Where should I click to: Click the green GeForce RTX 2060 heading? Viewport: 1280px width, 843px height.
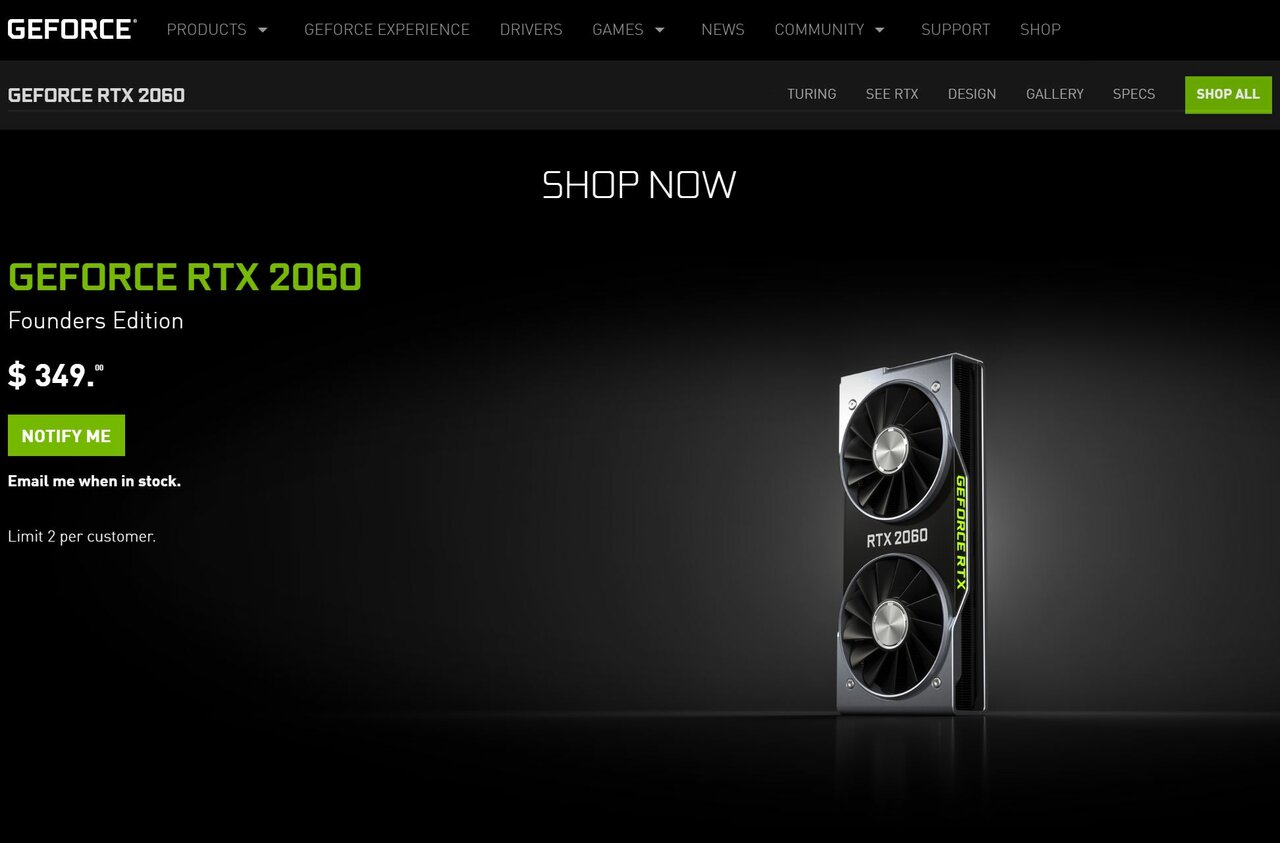pos(185,277)
